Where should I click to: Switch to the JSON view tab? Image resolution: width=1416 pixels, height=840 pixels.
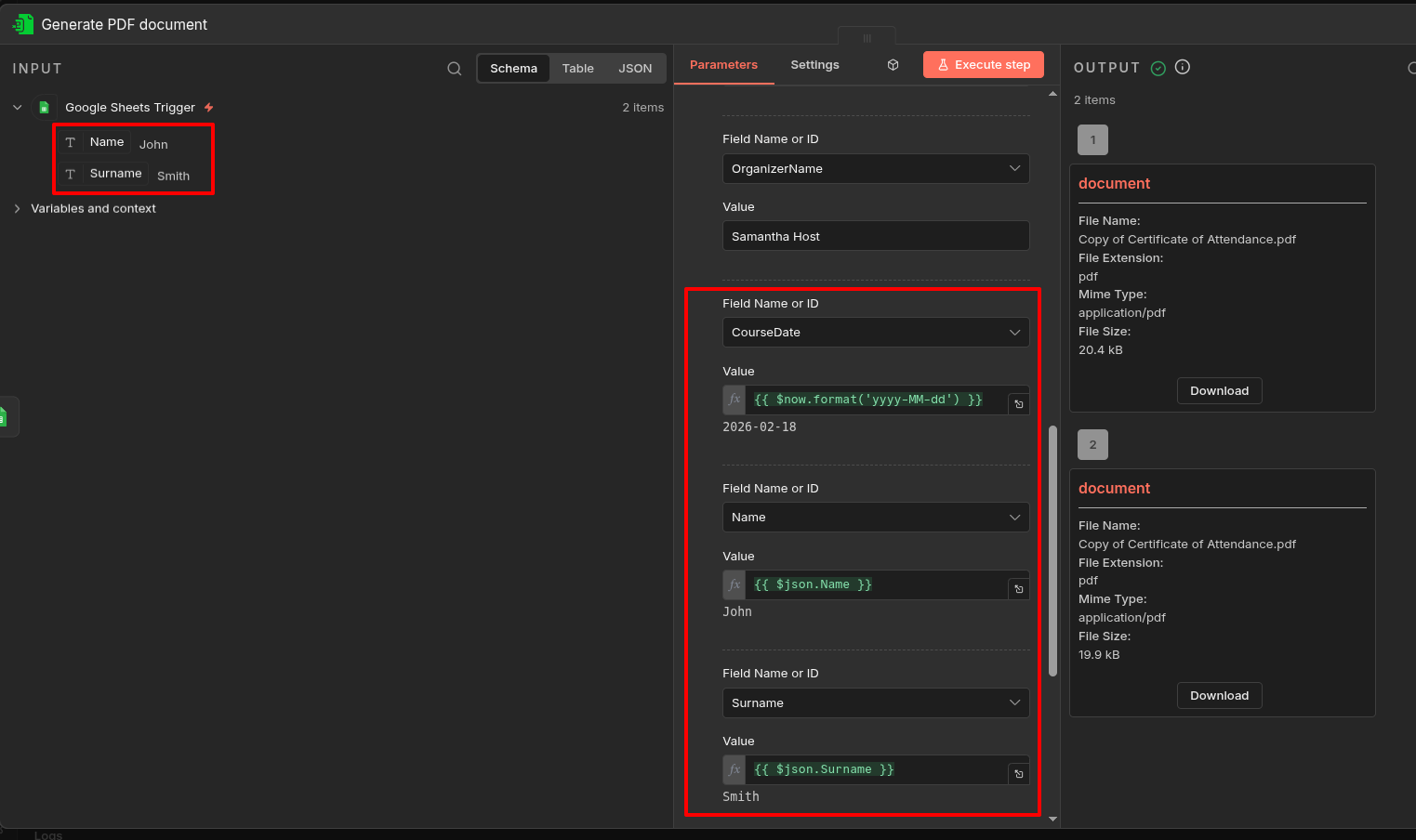[x=635, y=68]
